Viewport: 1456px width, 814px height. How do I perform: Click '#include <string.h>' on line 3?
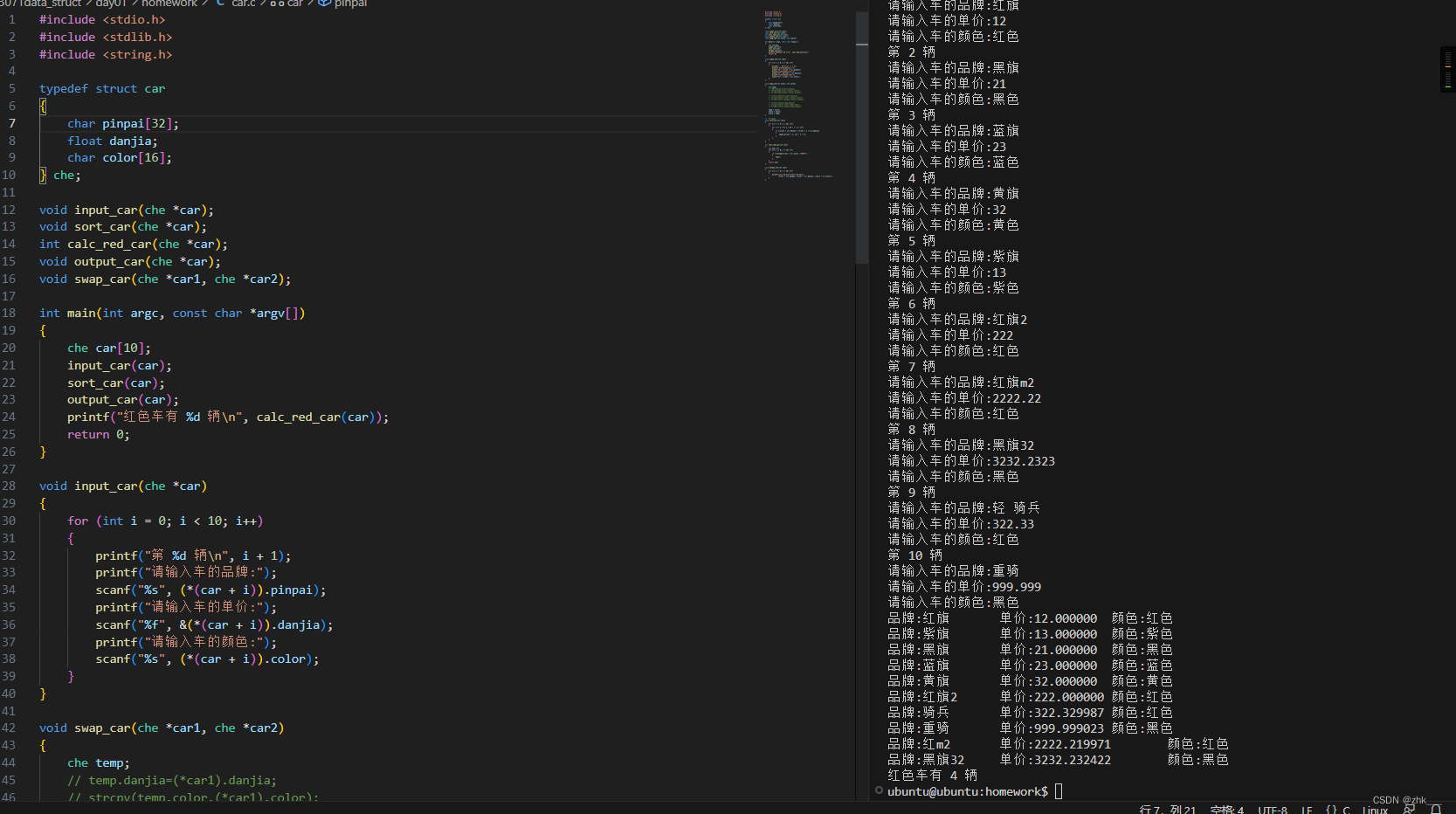tap(106, 54)
